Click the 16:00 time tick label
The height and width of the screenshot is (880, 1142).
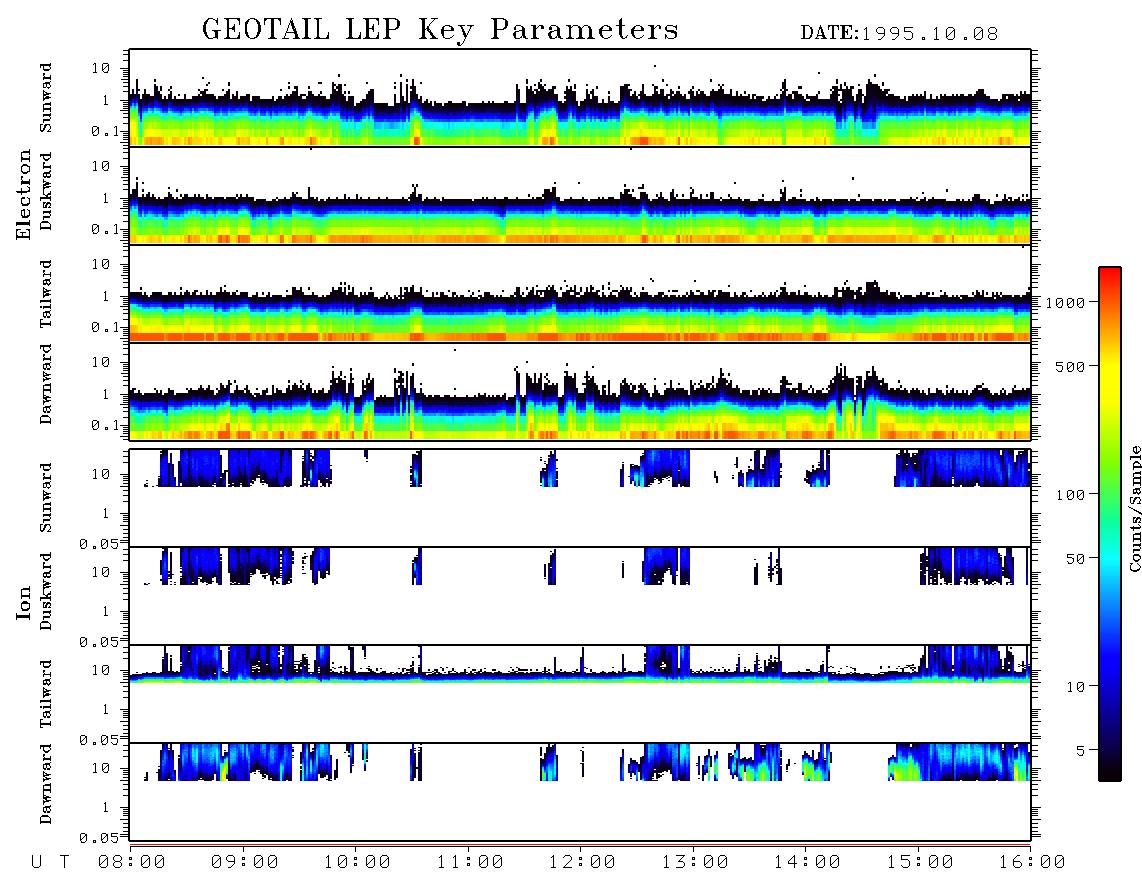click(x=1031, y=863)
